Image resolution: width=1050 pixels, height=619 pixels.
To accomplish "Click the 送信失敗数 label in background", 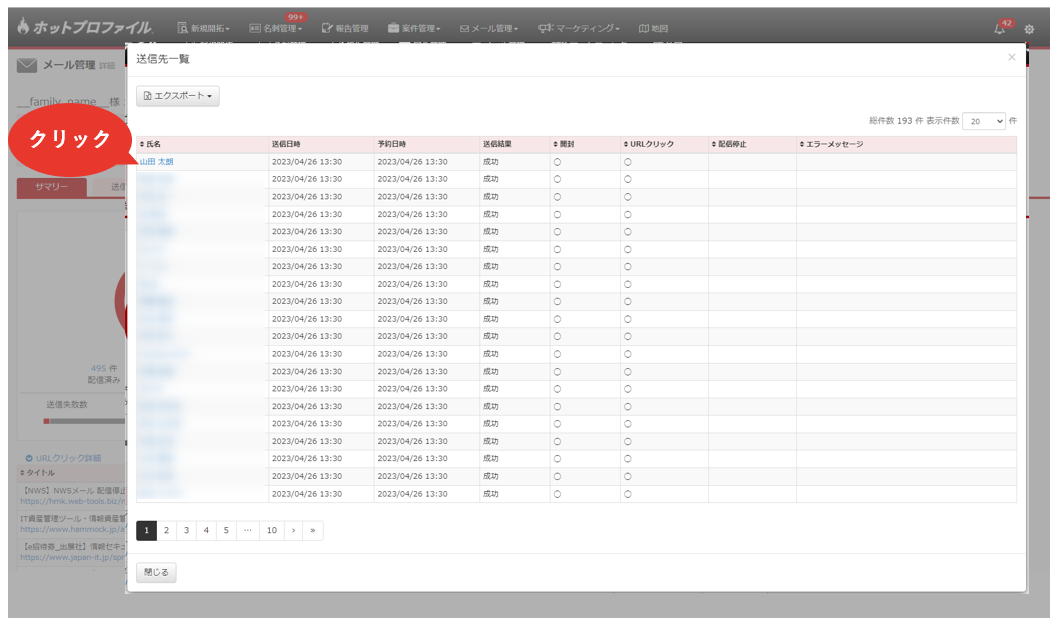I will (66, 405).
